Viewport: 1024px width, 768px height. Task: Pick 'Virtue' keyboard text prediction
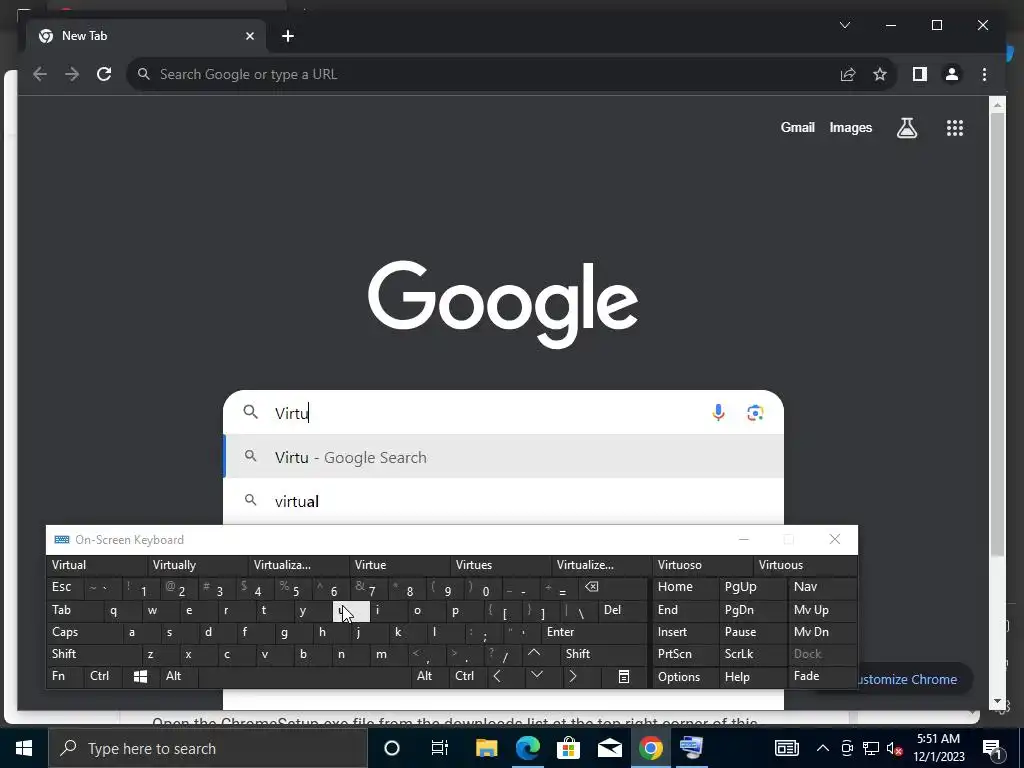coord(400,565)
